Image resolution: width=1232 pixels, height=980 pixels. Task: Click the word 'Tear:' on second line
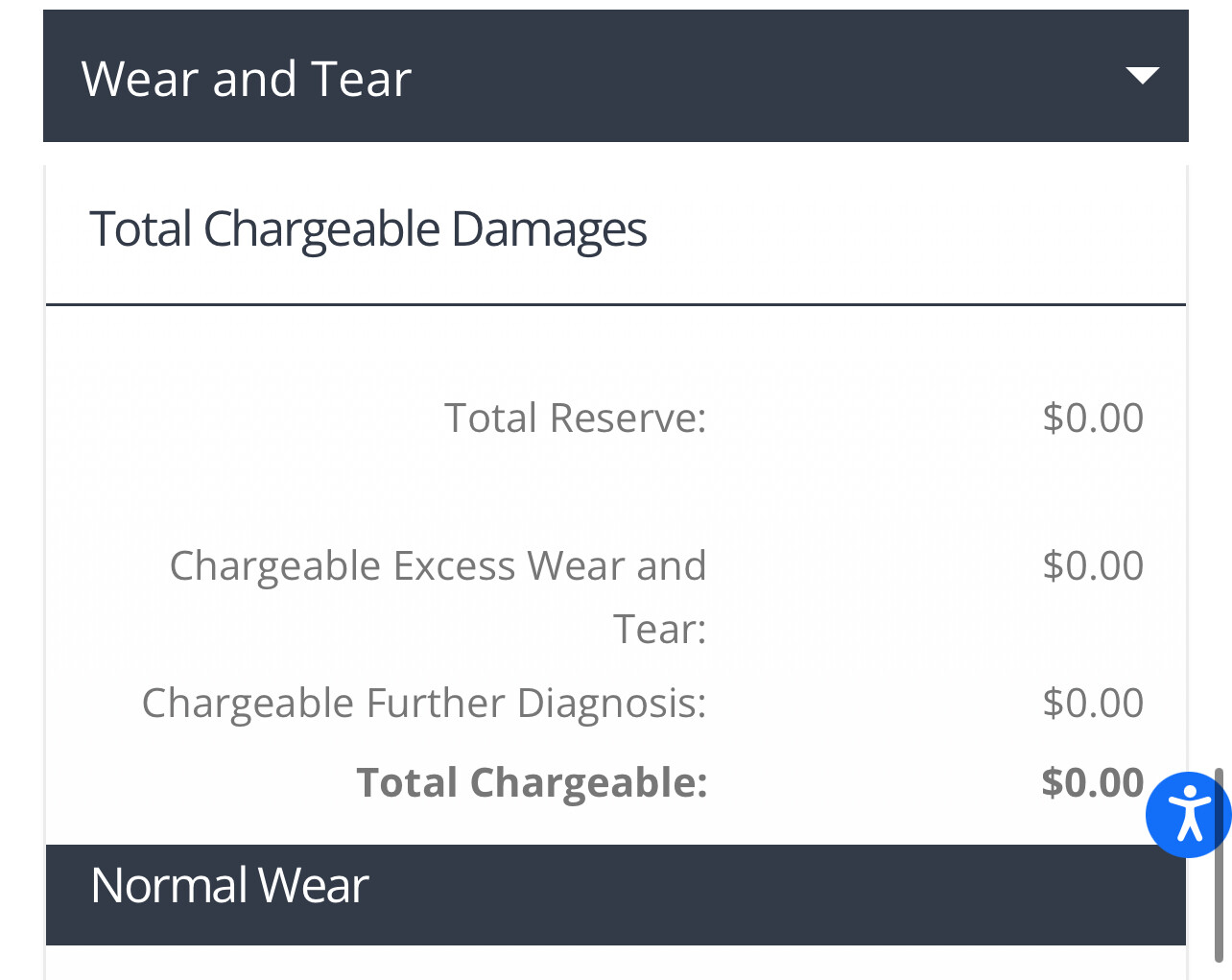point(660,630)
